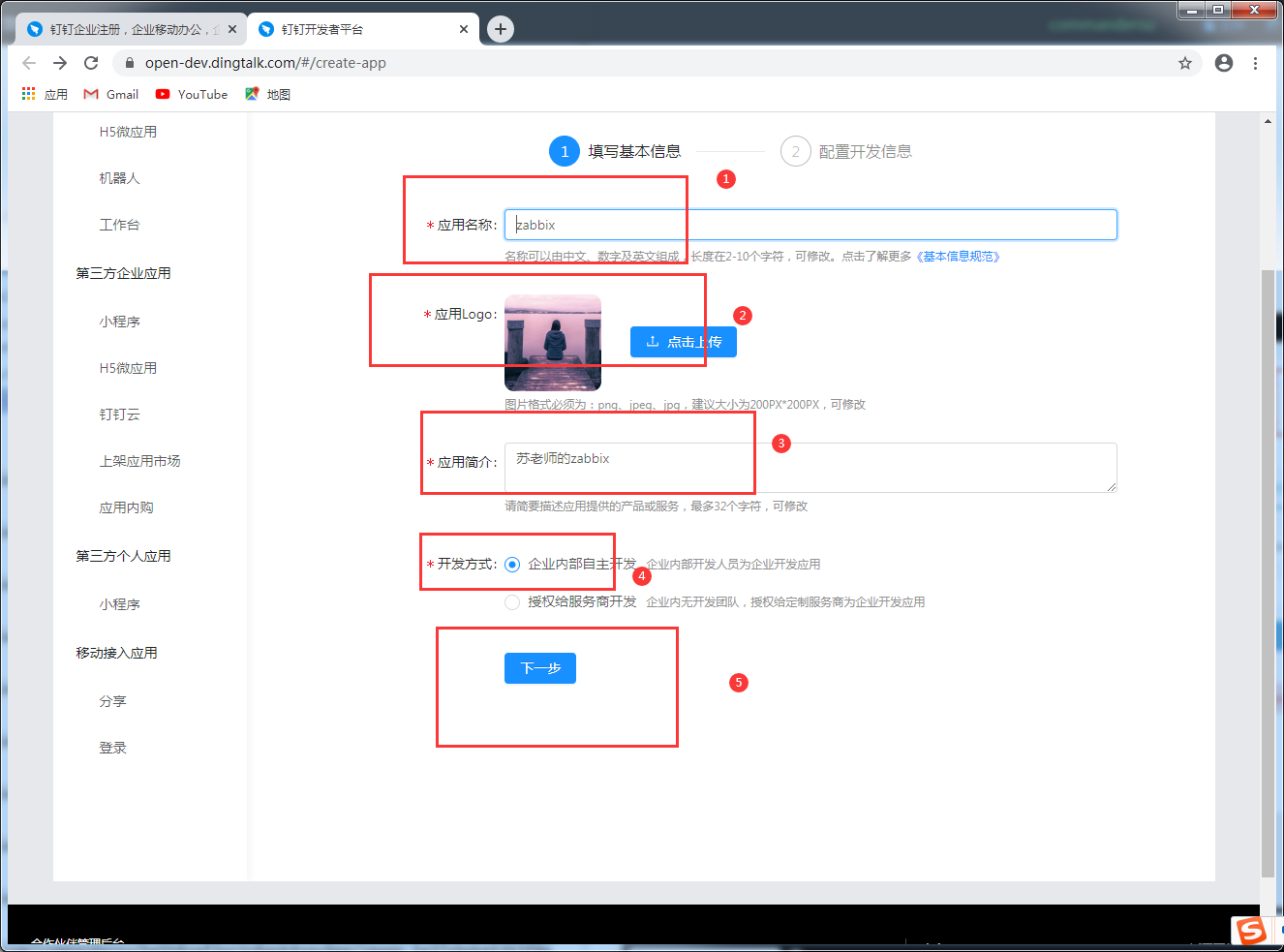1284x952 pixels.
Task: Close the 钉钉开发者平台 tab
Action: click(464, 29)
